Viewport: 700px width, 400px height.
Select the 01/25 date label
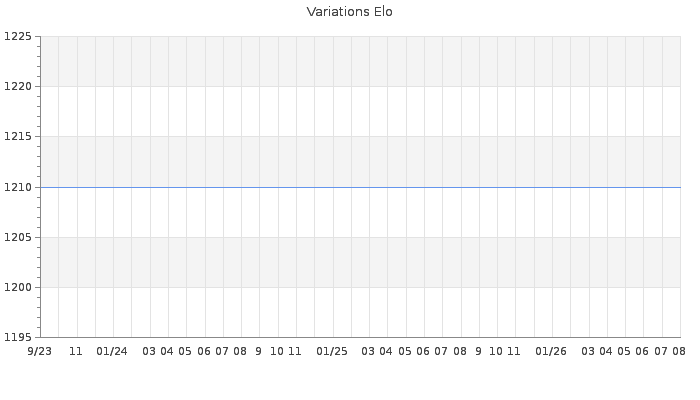click(332, 352)
